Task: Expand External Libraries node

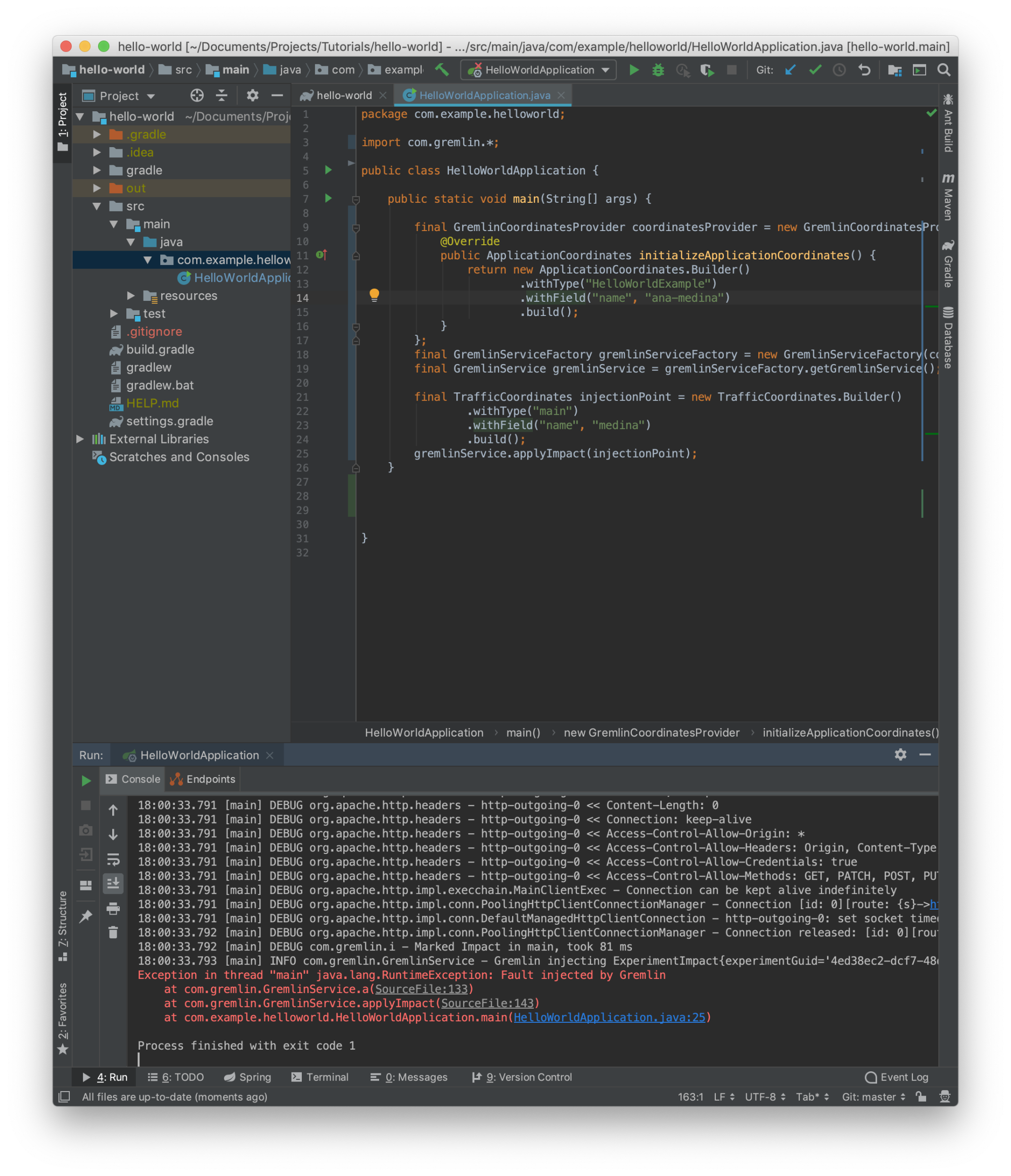Action: [x=80, y=439]
